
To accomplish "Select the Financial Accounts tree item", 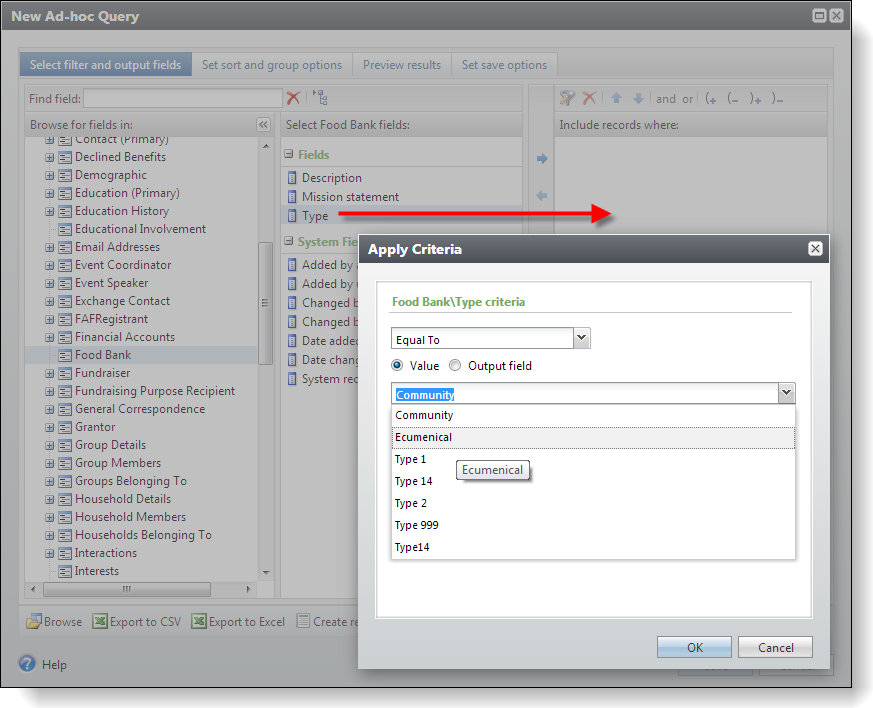I will pyautogui.click(x=125, y=337).
